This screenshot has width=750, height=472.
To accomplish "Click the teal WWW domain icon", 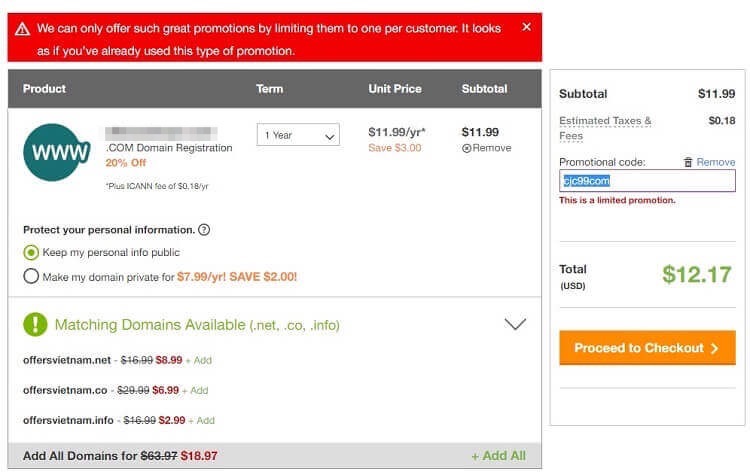I will click(56, 152).
